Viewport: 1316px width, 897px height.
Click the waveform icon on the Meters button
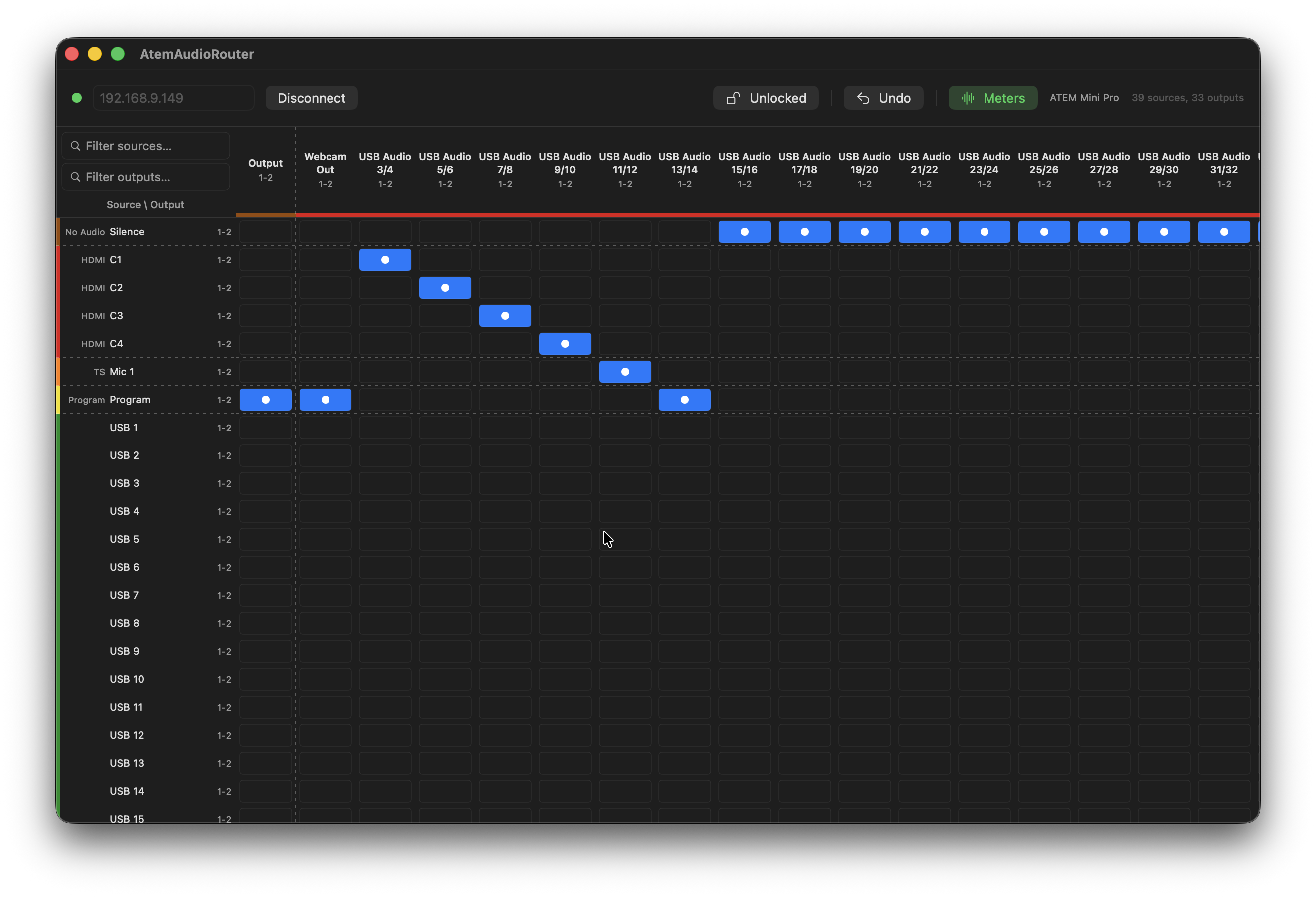tap(967, 97)
